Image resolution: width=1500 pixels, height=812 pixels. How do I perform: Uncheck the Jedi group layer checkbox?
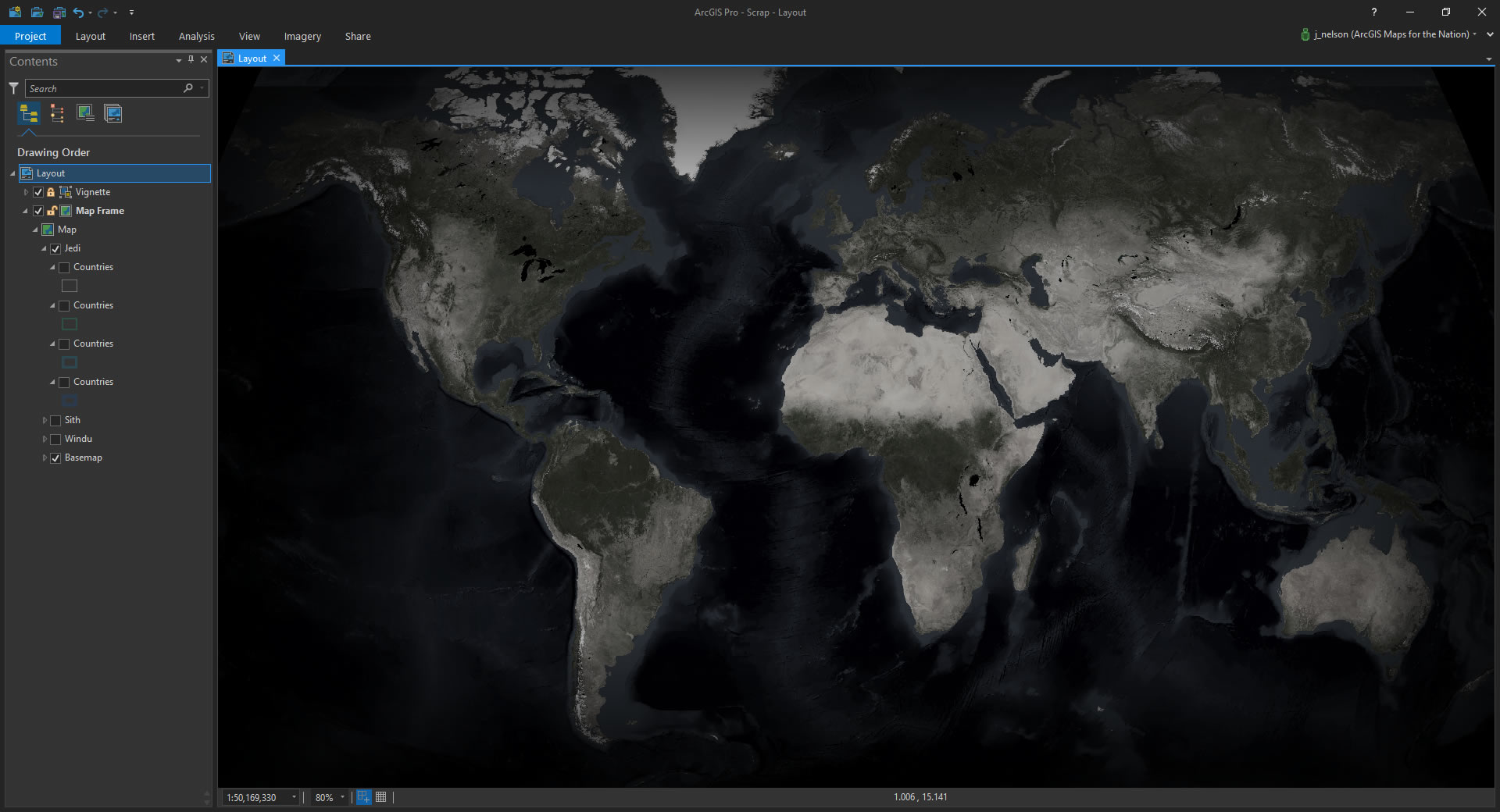pos(55,248)
